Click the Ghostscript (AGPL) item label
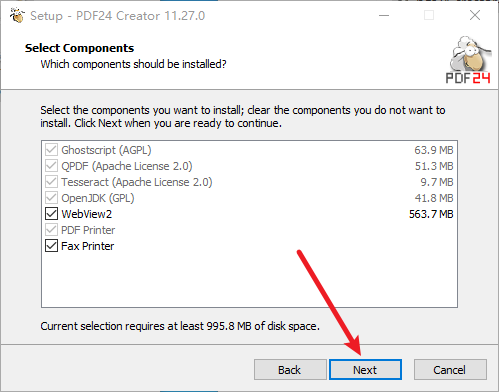The width and height of the screenshot is (499, 392). (x=106, y=150)
